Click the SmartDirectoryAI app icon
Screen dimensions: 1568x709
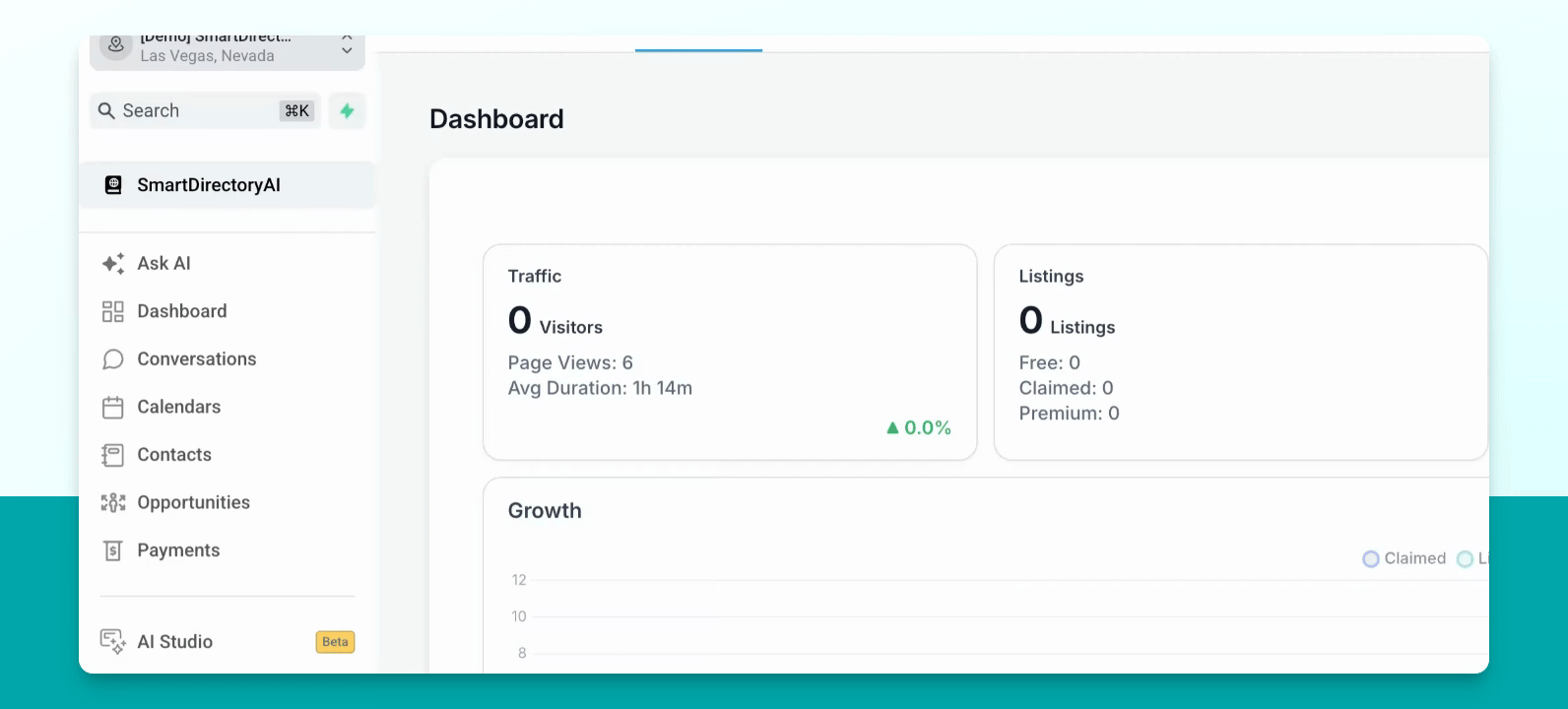click(113, 185)
